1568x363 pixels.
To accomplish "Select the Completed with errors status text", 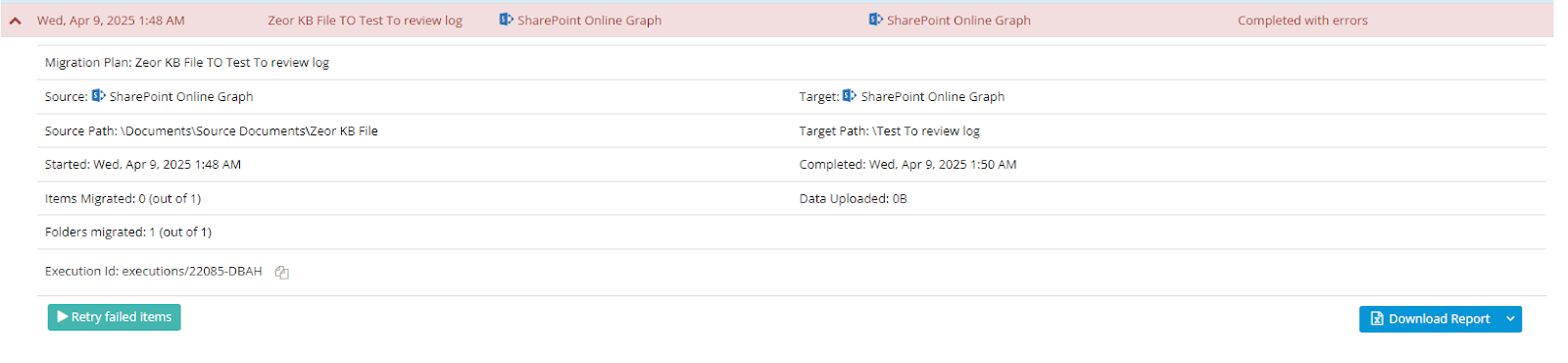I will tap(1302, 21).
